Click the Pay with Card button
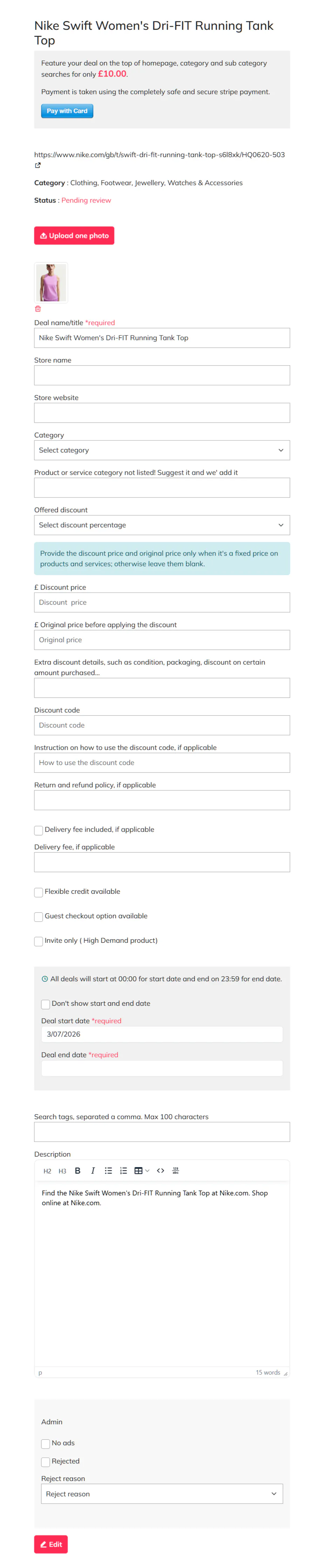 click(67, 111)
